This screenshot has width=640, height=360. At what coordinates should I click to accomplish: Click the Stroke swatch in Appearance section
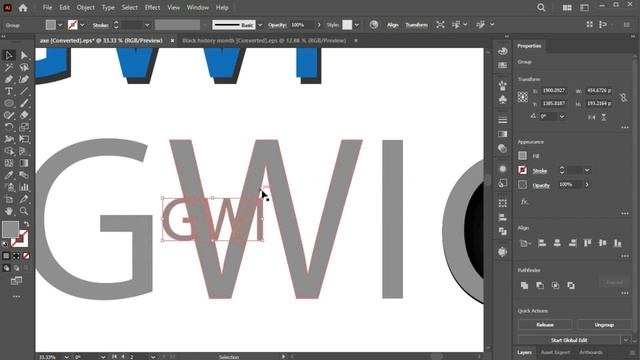[522, 170]
